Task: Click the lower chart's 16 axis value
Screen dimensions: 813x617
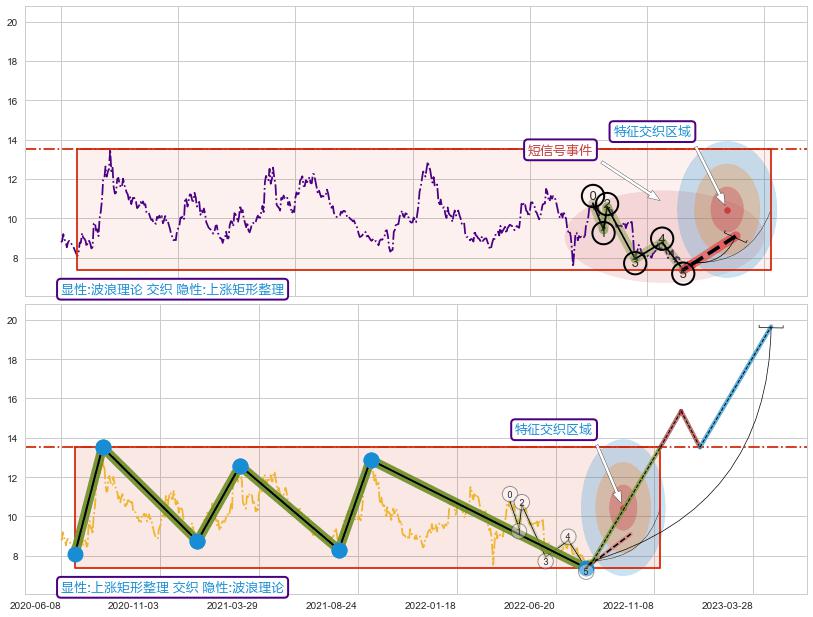Action: (x=12, y=399)
